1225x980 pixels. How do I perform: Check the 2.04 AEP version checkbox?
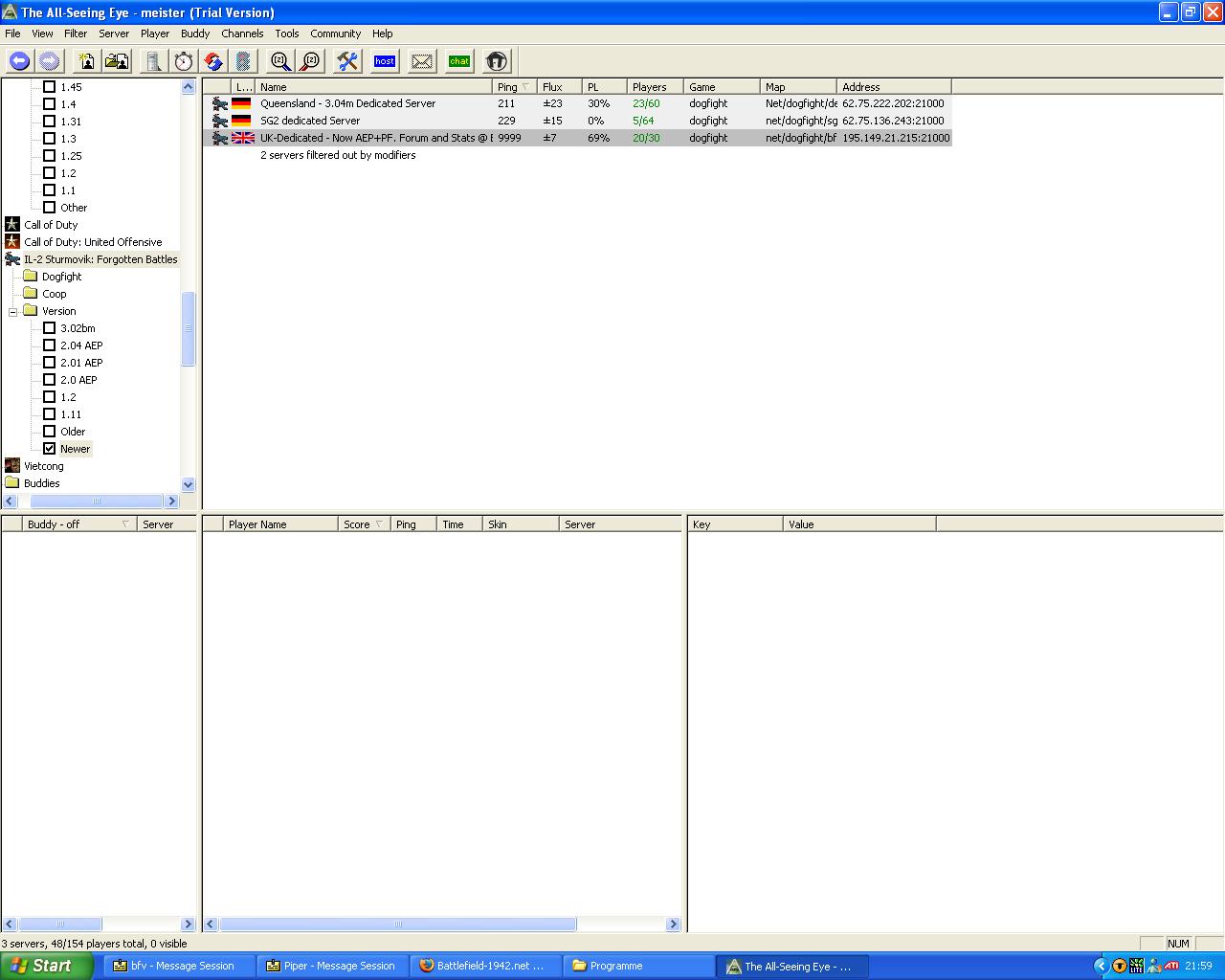tap(50, 345)
